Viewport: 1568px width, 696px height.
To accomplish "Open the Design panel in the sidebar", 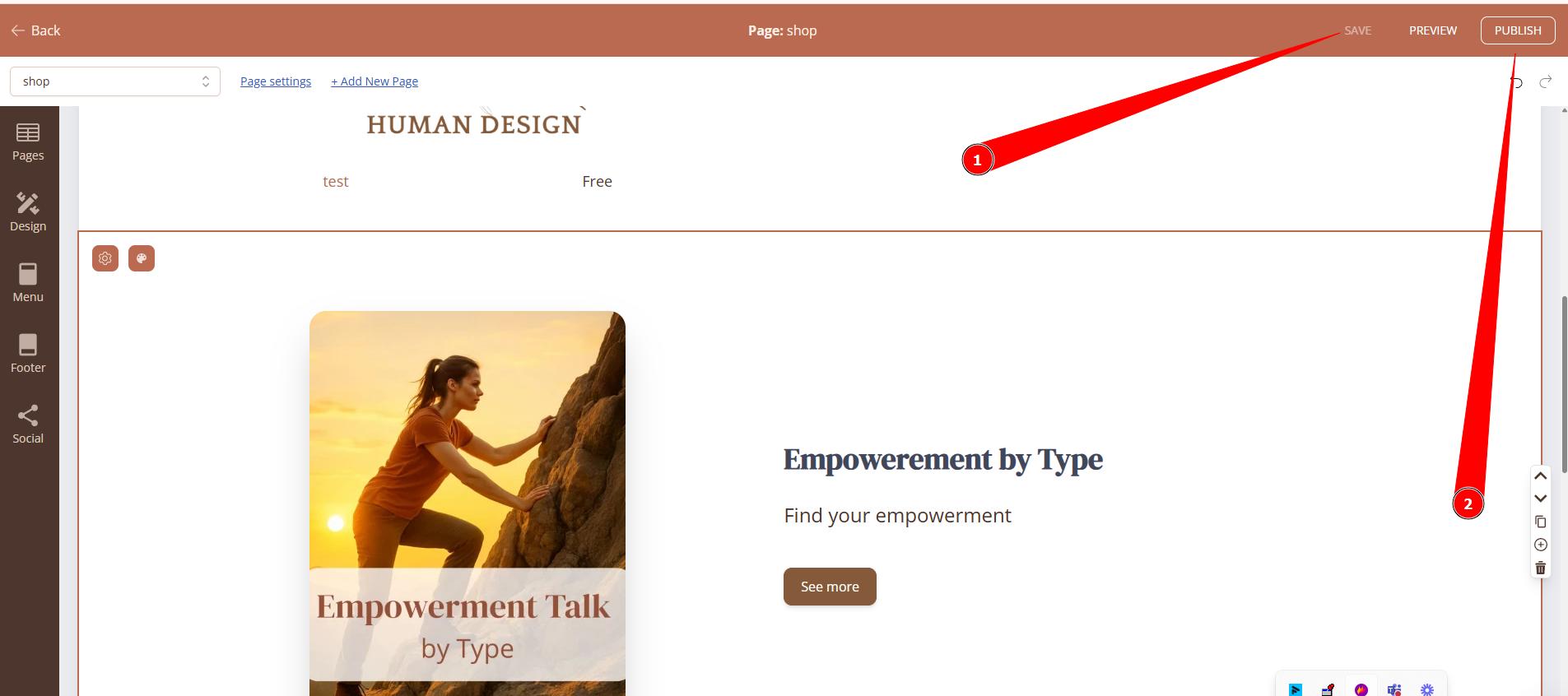I will click(x=28, y=212).
